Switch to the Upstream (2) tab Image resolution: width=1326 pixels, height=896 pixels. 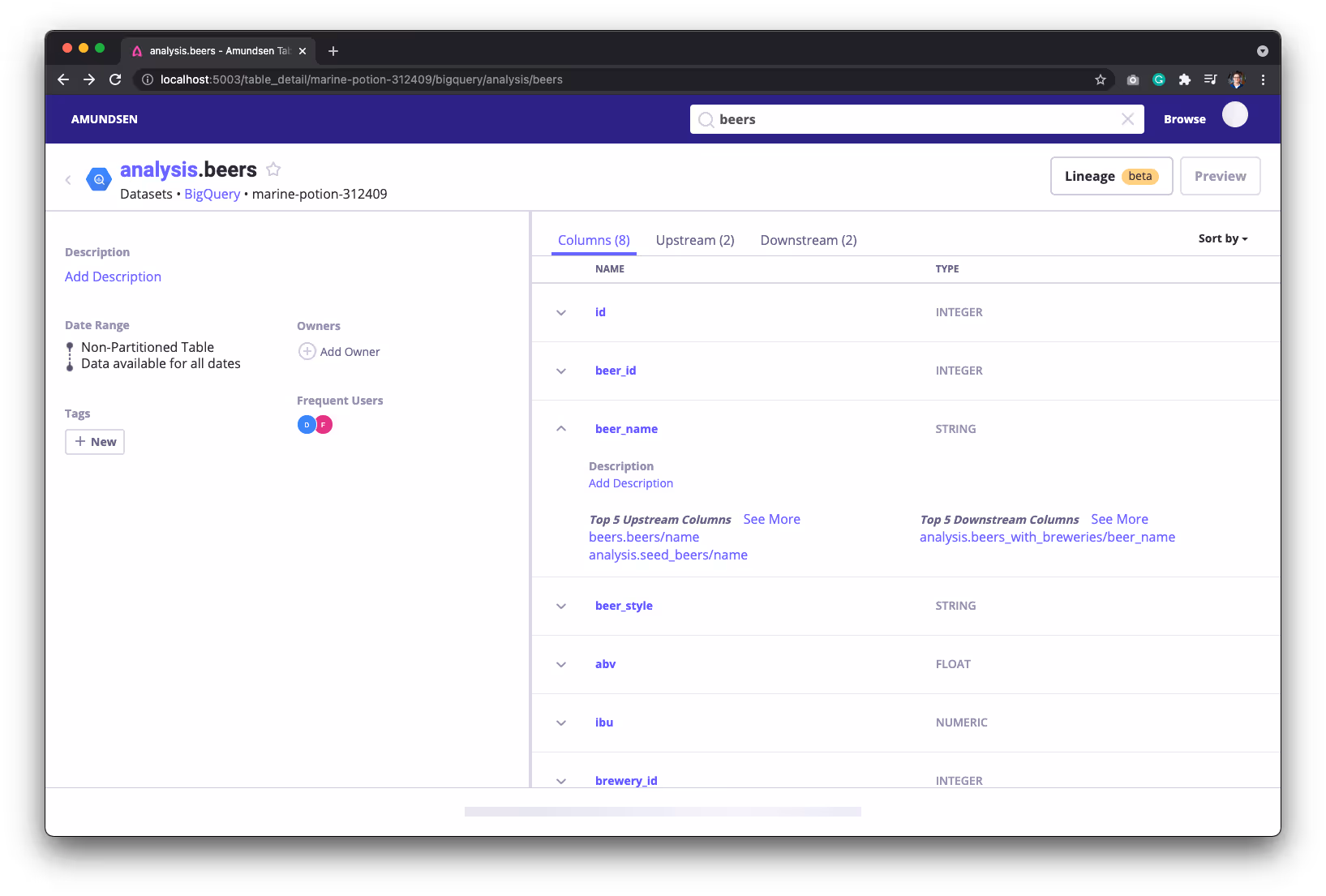click(x=695, y=240)
